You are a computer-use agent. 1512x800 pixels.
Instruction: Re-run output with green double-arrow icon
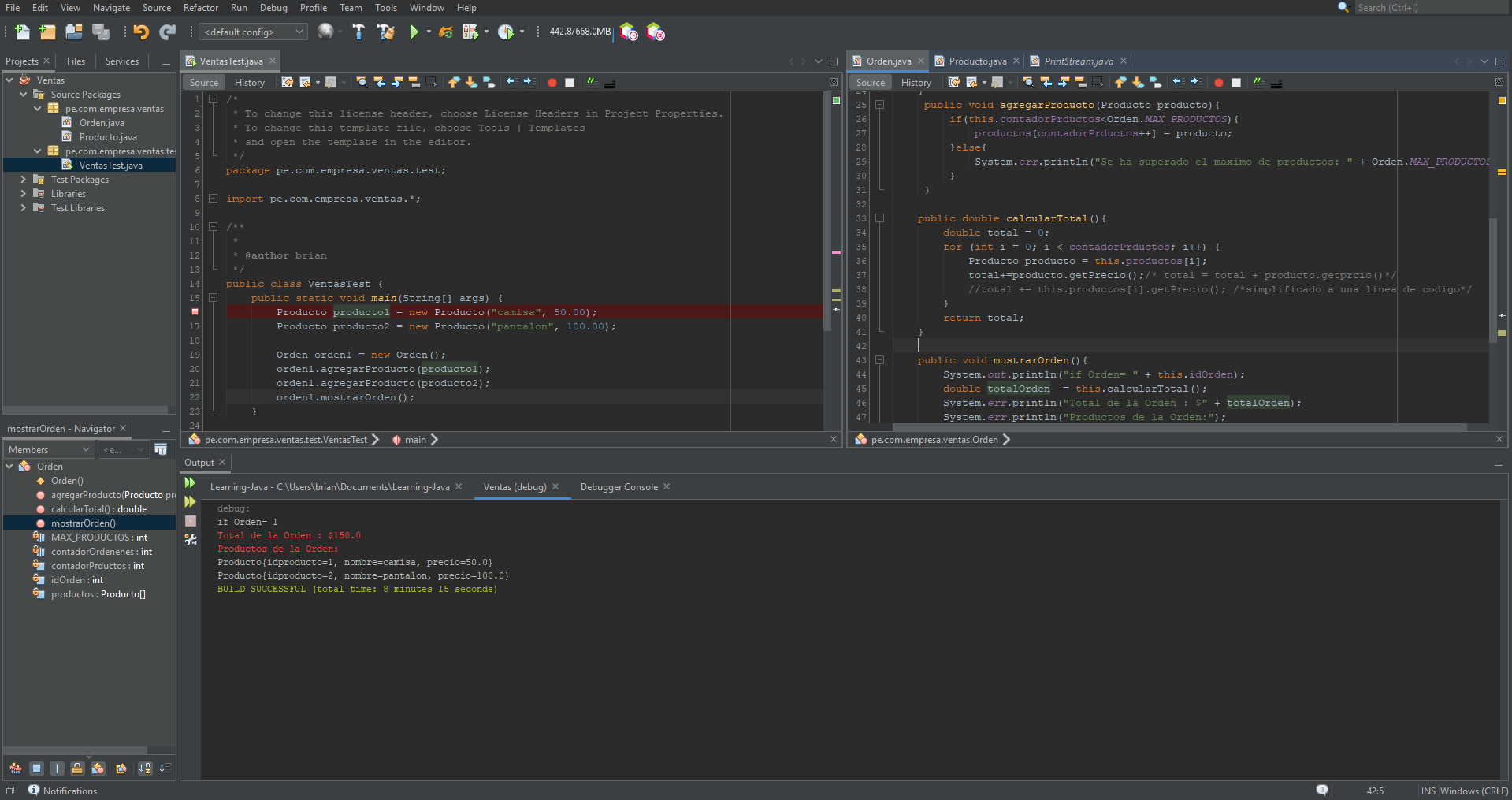[190, 482]
